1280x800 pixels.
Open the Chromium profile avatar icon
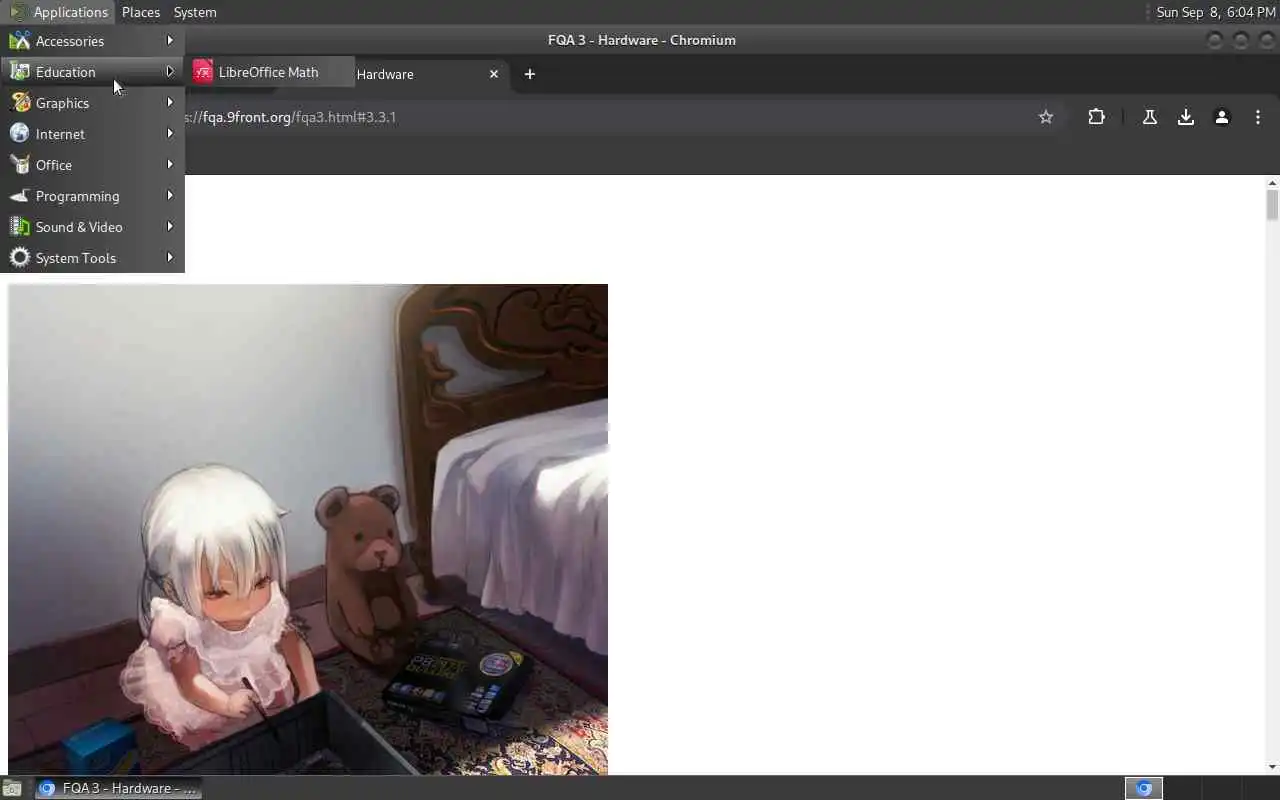(1221, 117)
